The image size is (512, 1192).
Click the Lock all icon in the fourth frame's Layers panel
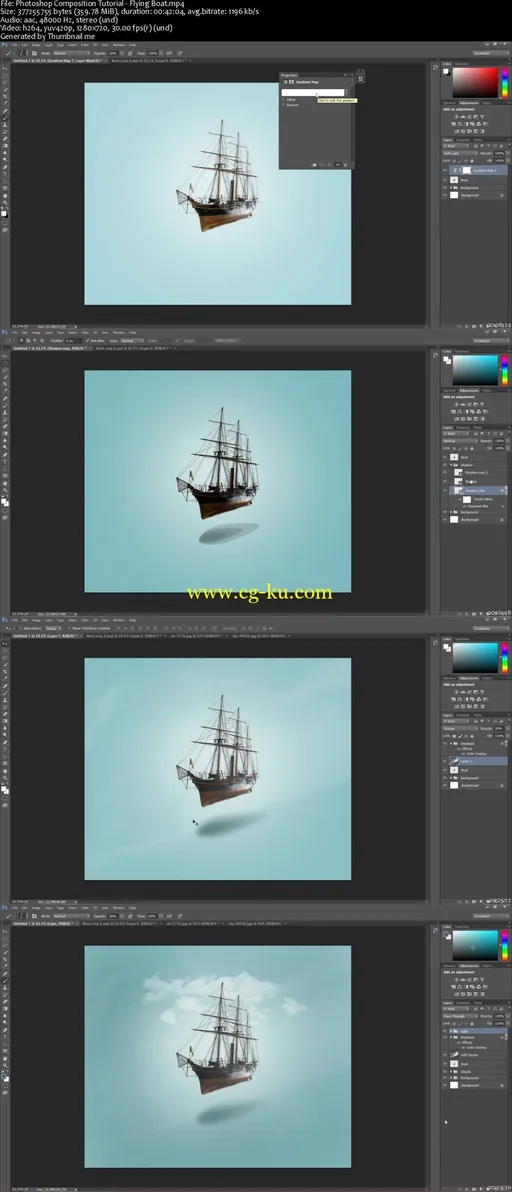472,1024
